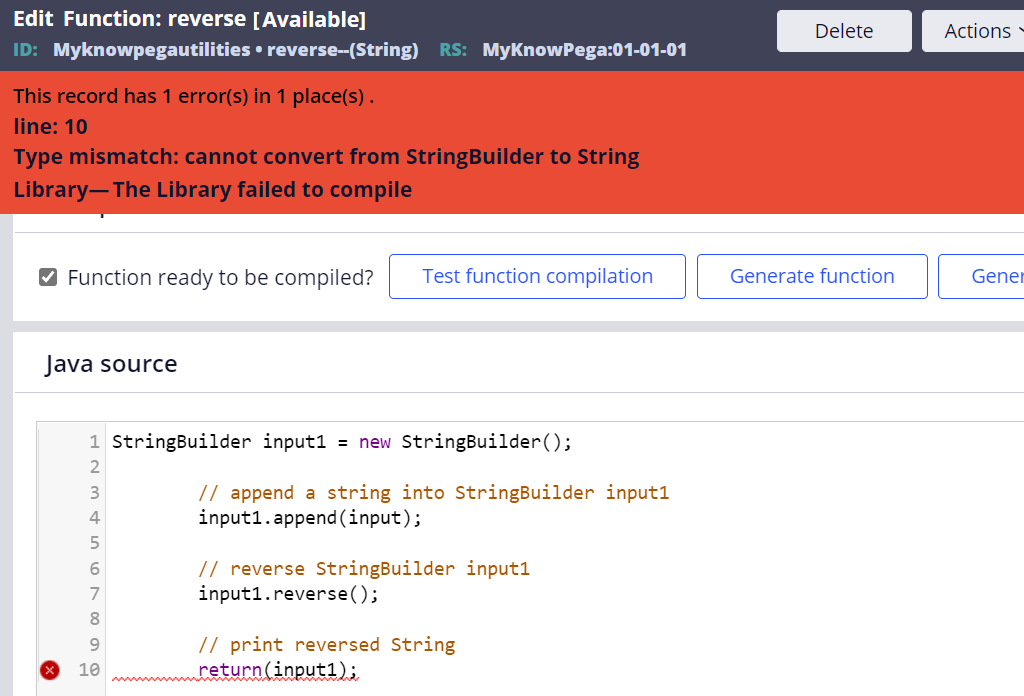Click the title 'Function: reverse [Available]'
The height and width of the screenshot is (696, 1024).
214,19
